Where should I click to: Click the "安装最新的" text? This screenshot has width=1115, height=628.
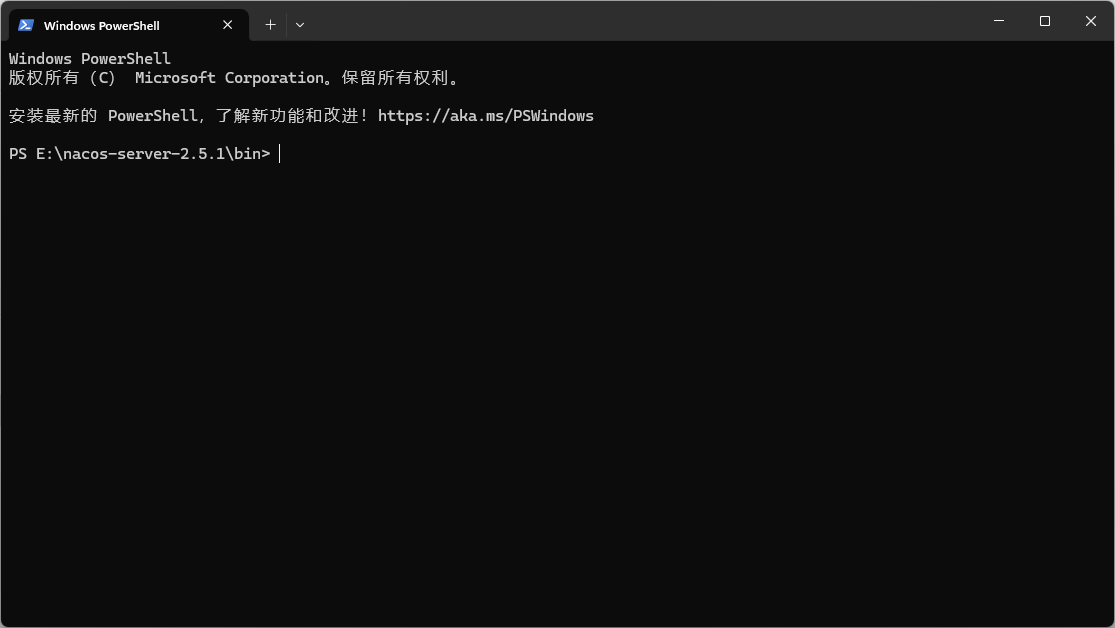point(53,116)
